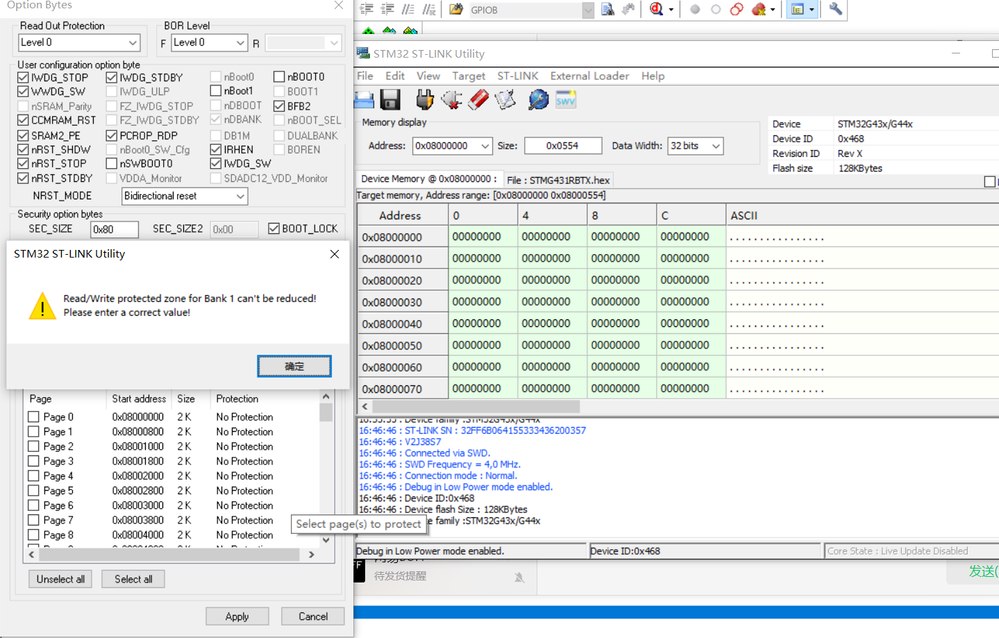Click the comment selection icon
This screenshot has width=999, height=638.
click(x=408, y=9)
